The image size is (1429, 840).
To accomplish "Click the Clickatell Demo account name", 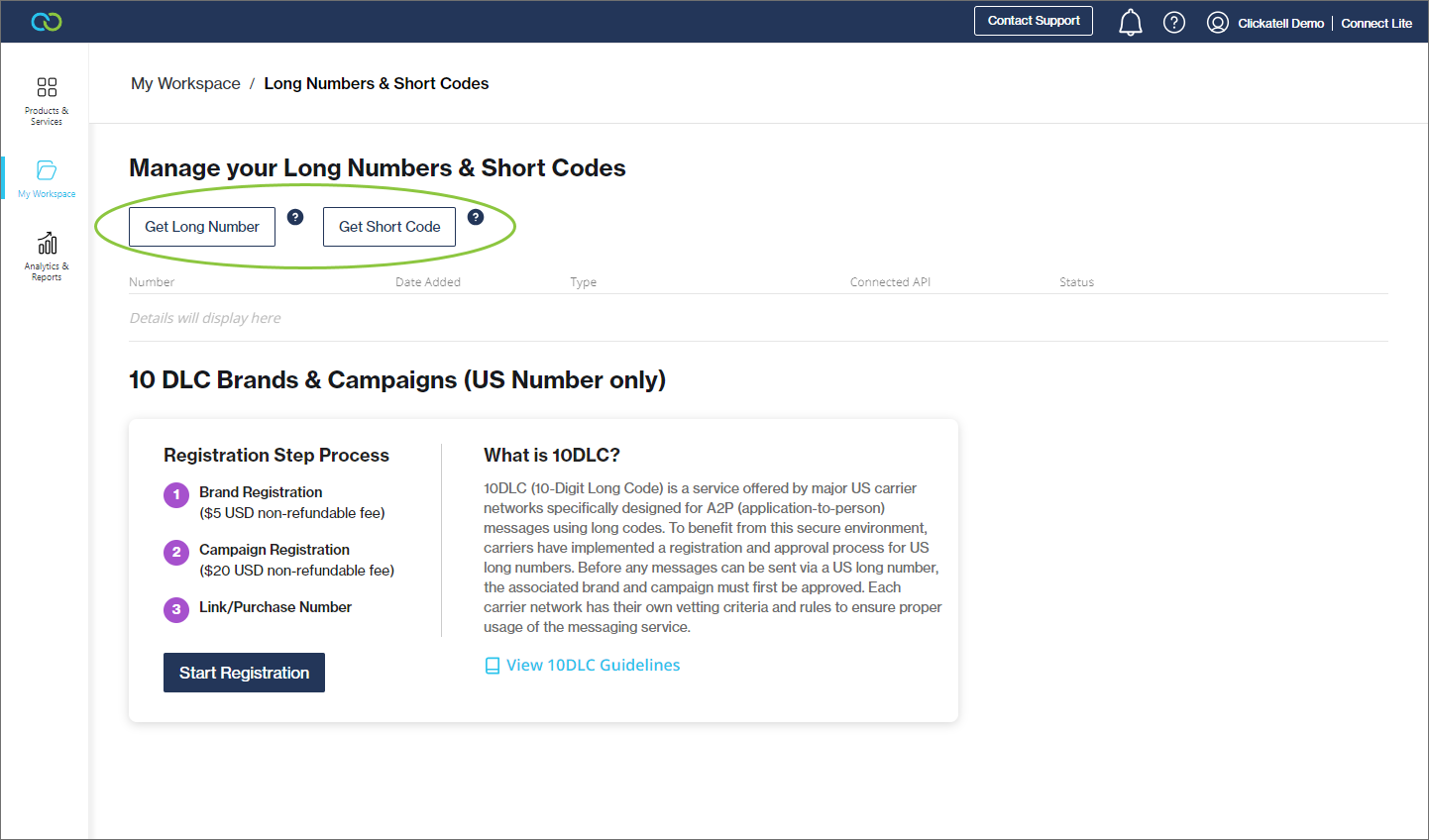I will pos(1280,23).
